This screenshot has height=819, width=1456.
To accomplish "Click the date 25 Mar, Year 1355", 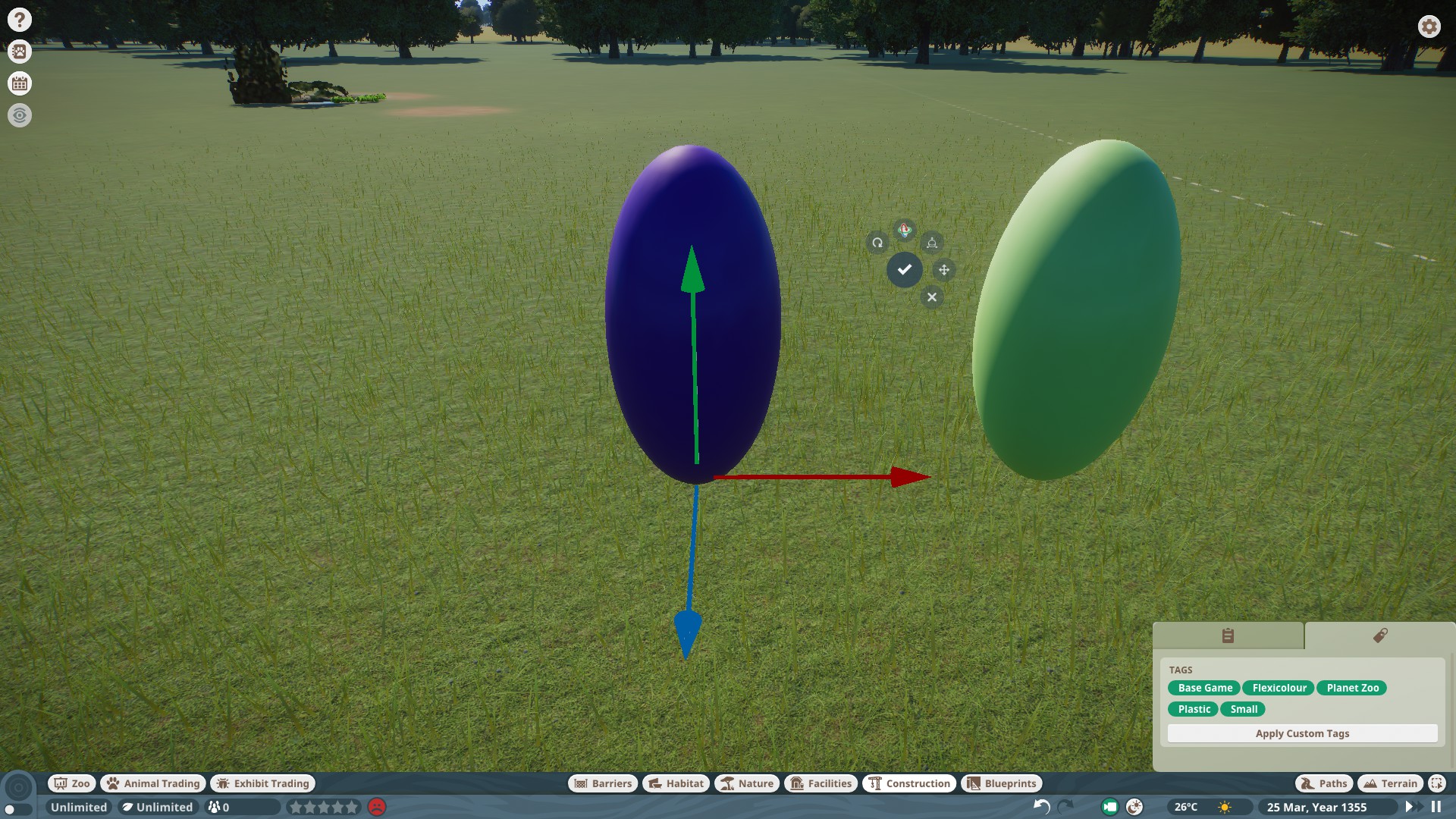I will tap(1316, 807).
